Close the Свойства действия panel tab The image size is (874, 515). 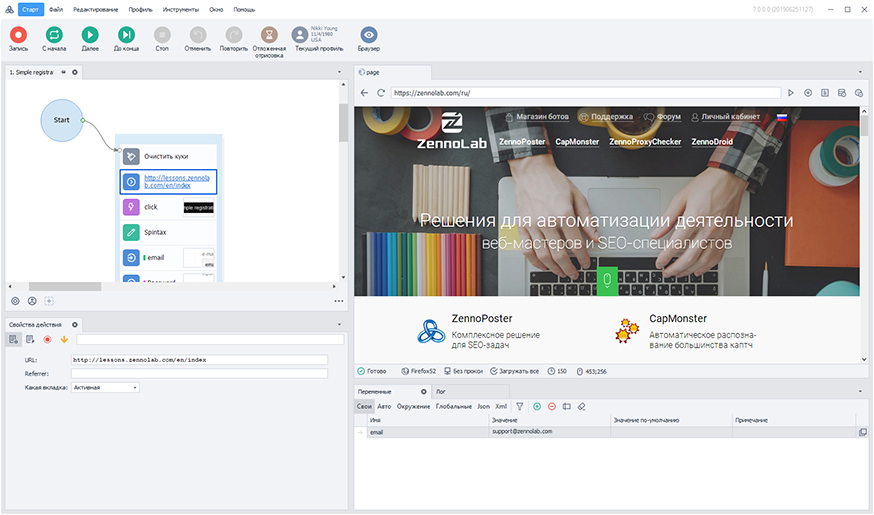click(x=75, y=324)
